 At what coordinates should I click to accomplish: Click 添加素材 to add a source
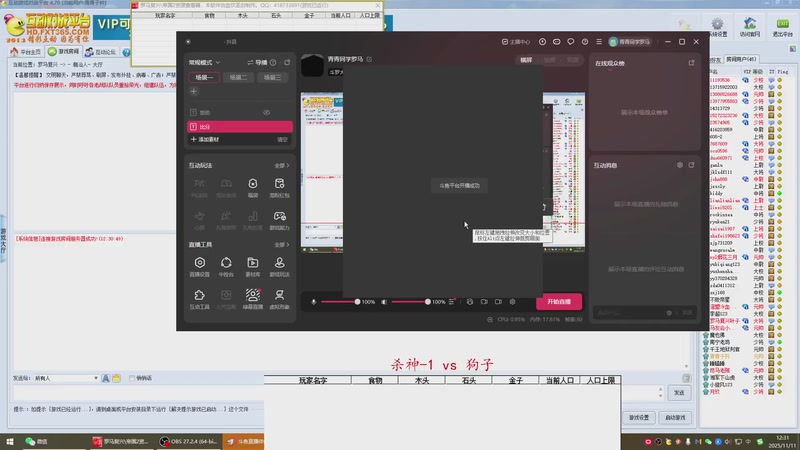(205, 139)
